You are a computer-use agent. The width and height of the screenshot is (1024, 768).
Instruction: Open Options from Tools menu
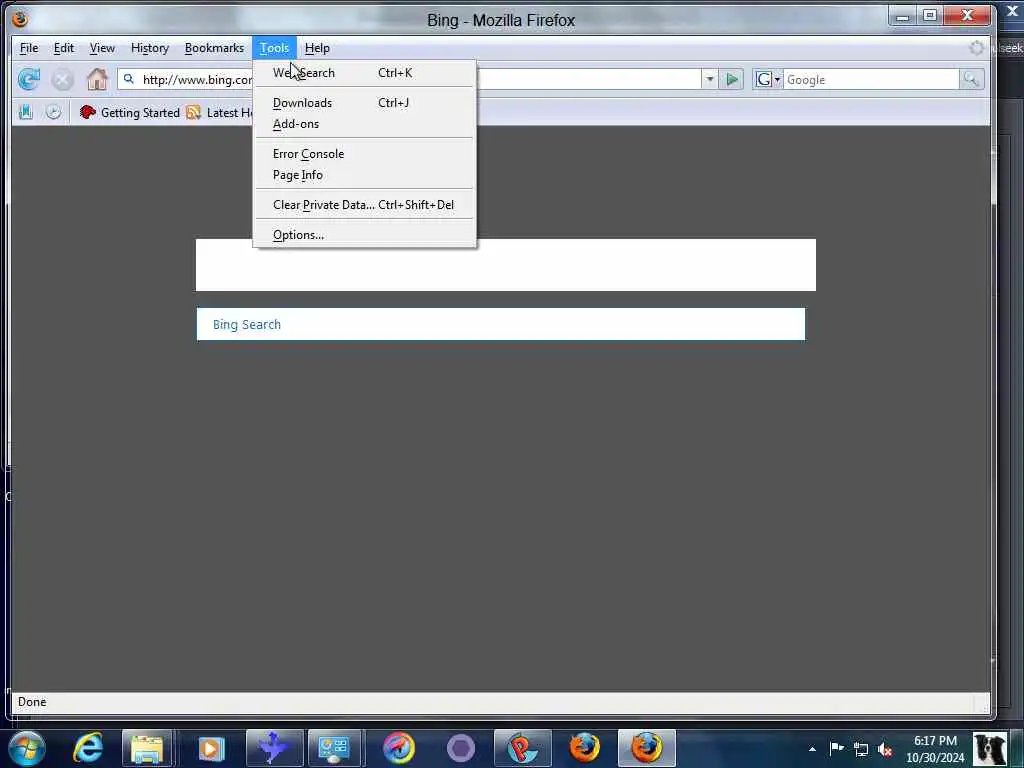(x=364, y=235)
